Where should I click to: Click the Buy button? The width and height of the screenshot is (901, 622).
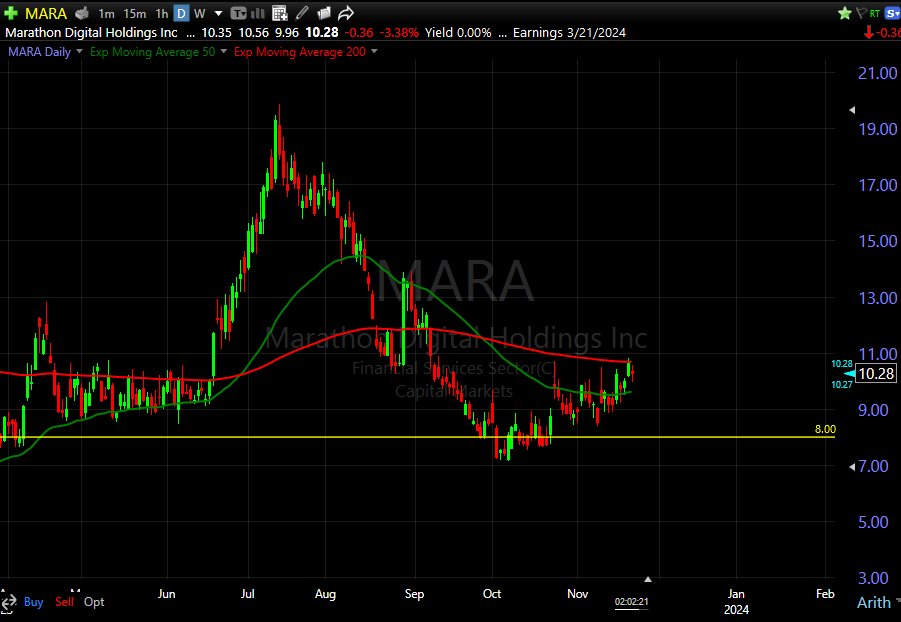tap(33, 602)
